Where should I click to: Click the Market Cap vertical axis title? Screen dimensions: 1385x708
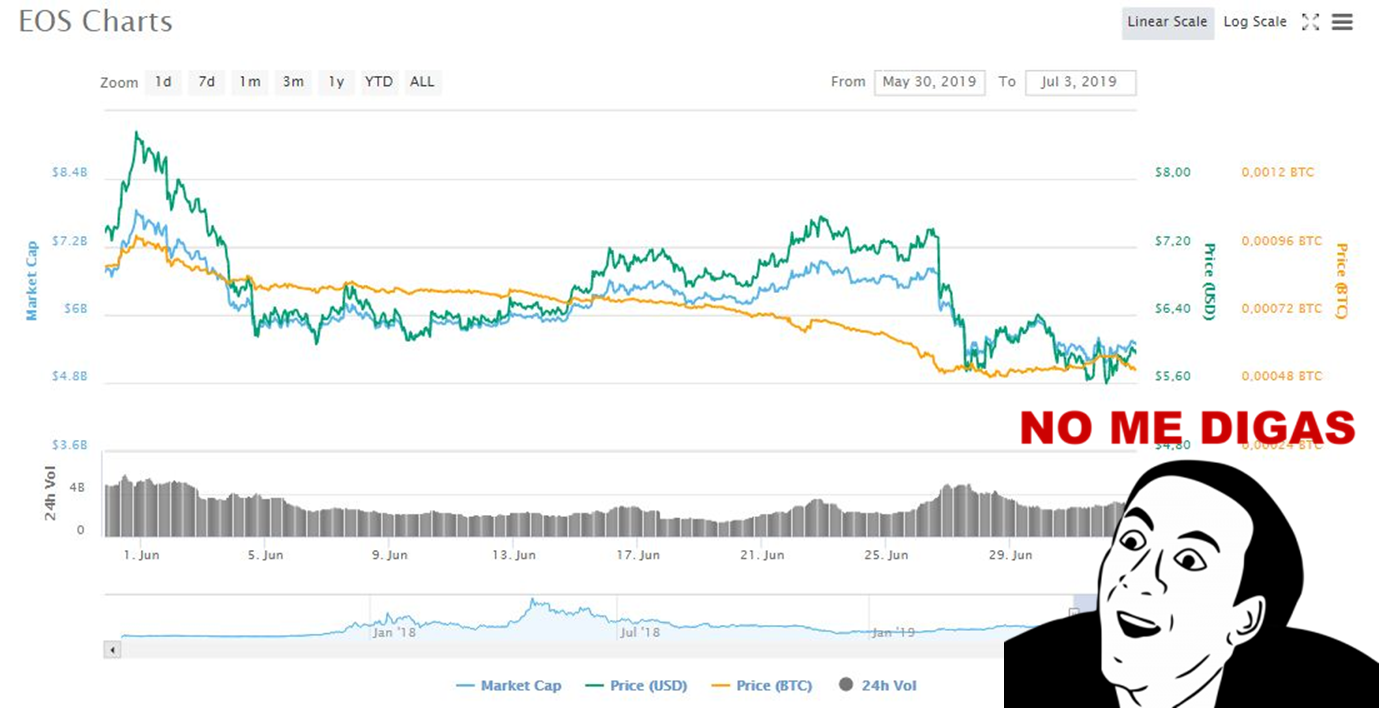coord(31,281)
